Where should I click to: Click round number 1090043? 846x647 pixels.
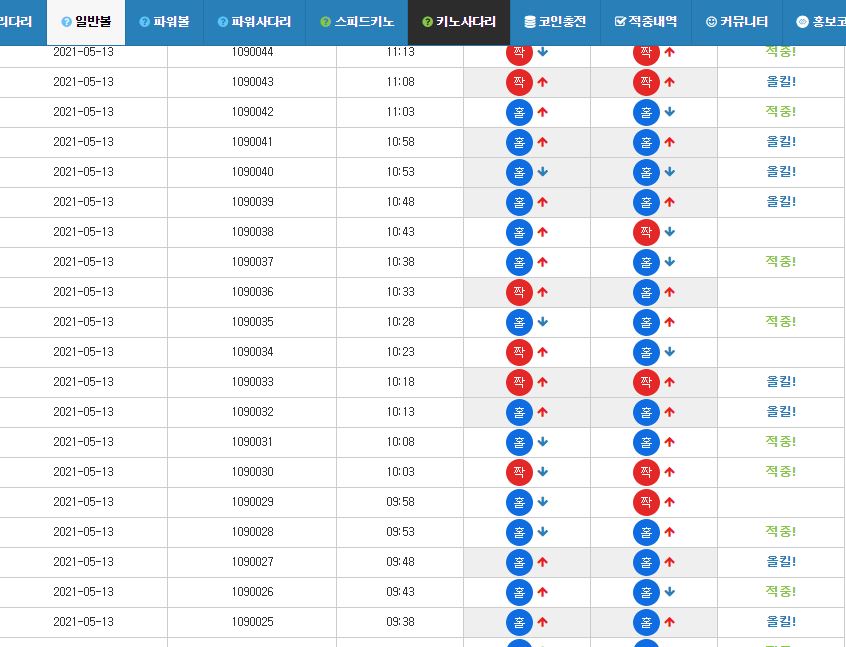coord(253,82)
